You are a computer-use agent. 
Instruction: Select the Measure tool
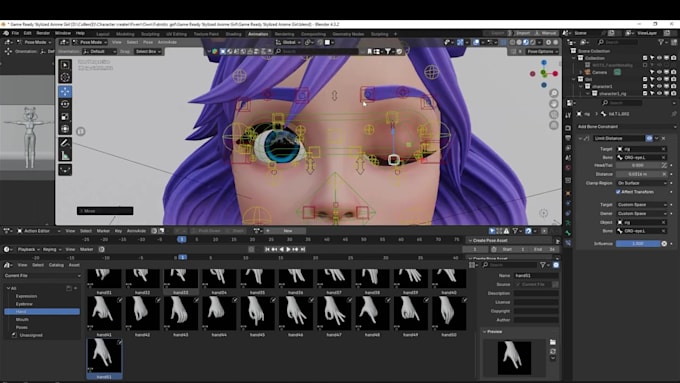click(x=65, y=155)
